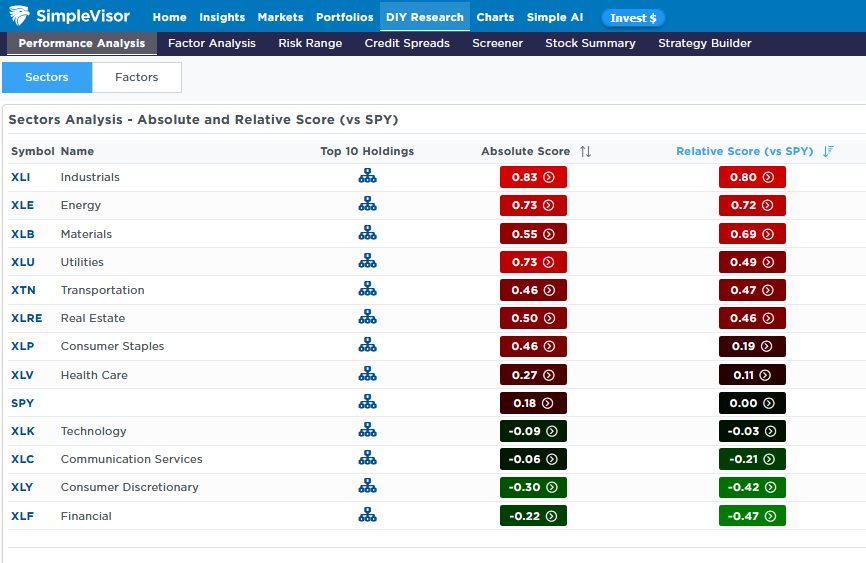Open the Markets menu
This screenshot has width=866, height=563.
280,17
